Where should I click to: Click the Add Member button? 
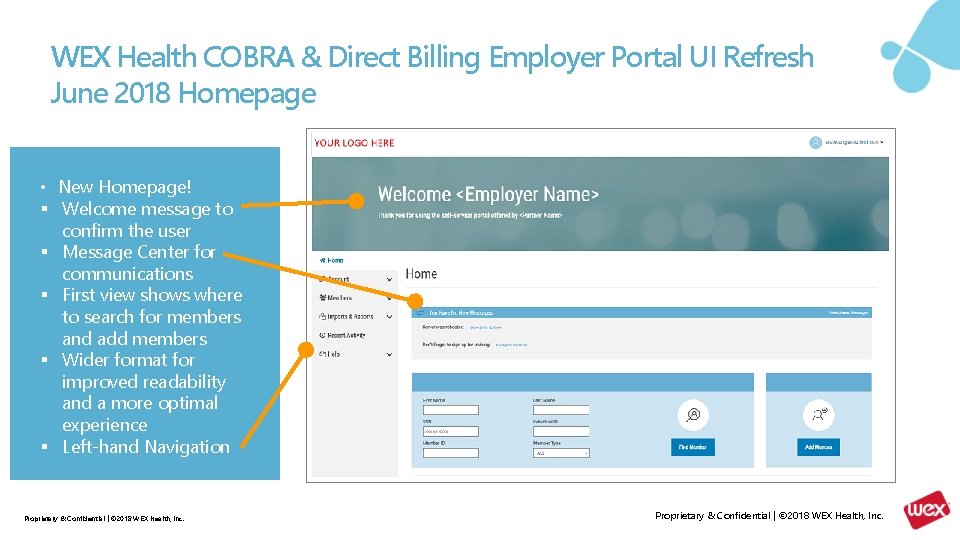(x=818, y=447)
